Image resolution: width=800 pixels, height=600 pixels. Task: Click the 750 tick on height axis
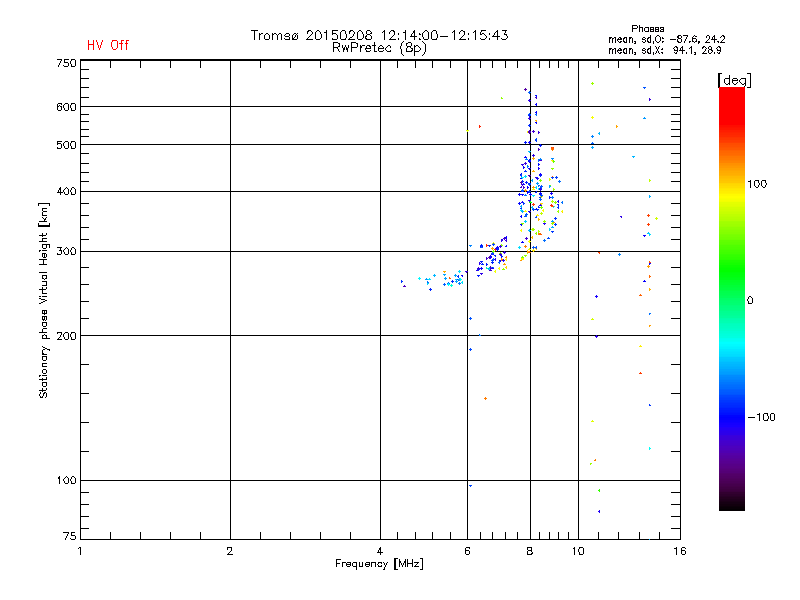pyautogui.click(x=66, y=63)
